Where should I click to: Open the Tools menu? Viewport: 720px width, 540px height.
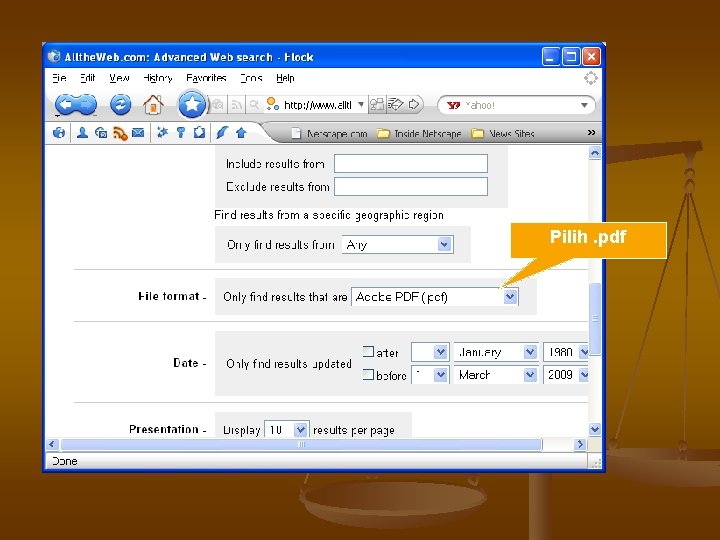click(251, 78)
